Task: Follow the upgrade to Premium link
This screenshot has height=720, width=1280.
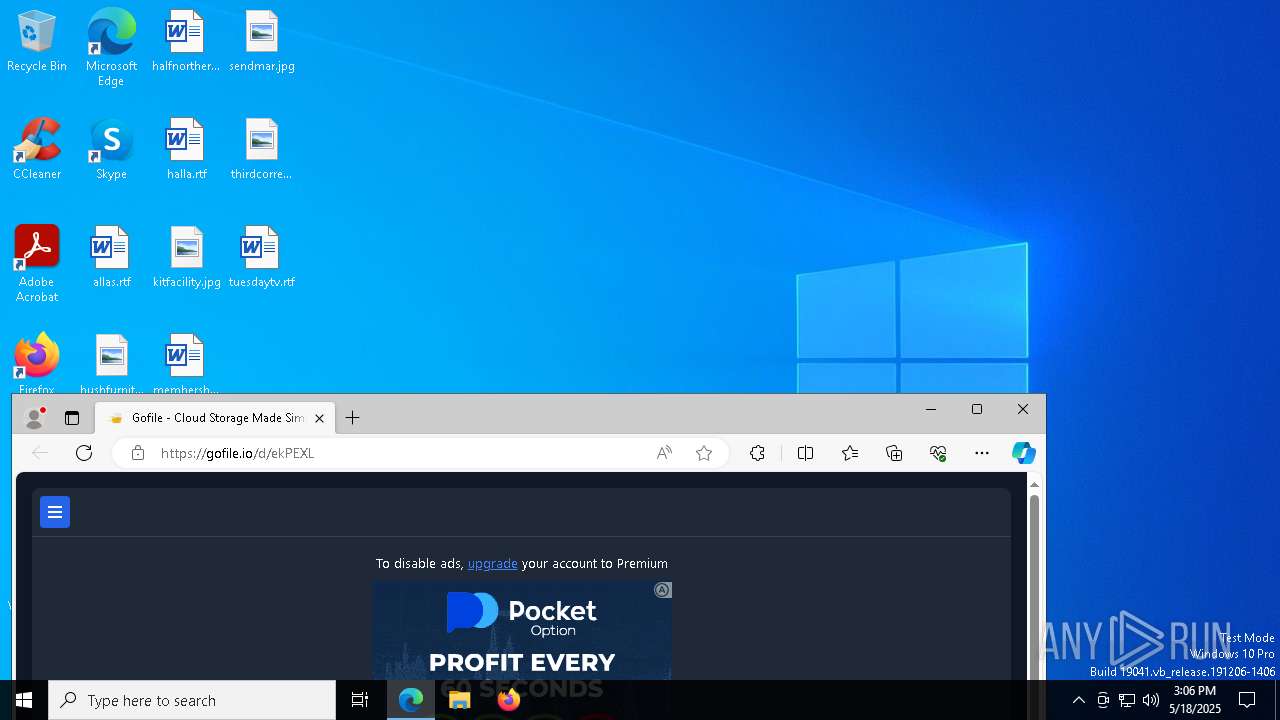Action: (x=493, y=564)
